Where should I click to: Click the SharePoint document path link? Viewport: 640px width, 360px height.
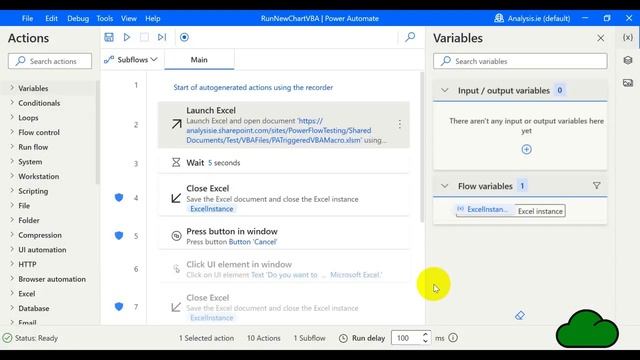(279, 131)
